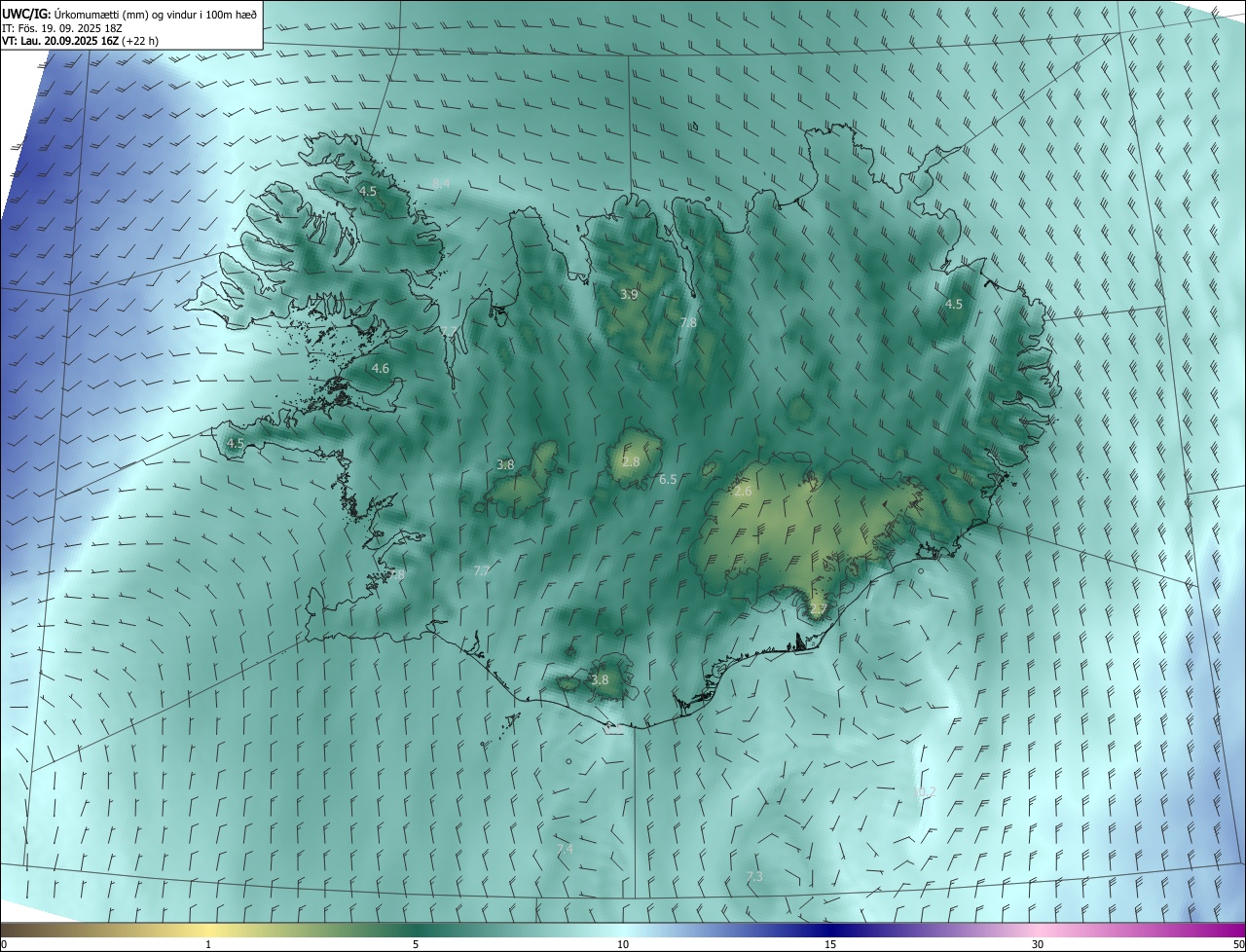The height and width of the screenshot is (952, 1246).
Task: Click the 7.4 value label over the sea
Action: coord(565,850)
